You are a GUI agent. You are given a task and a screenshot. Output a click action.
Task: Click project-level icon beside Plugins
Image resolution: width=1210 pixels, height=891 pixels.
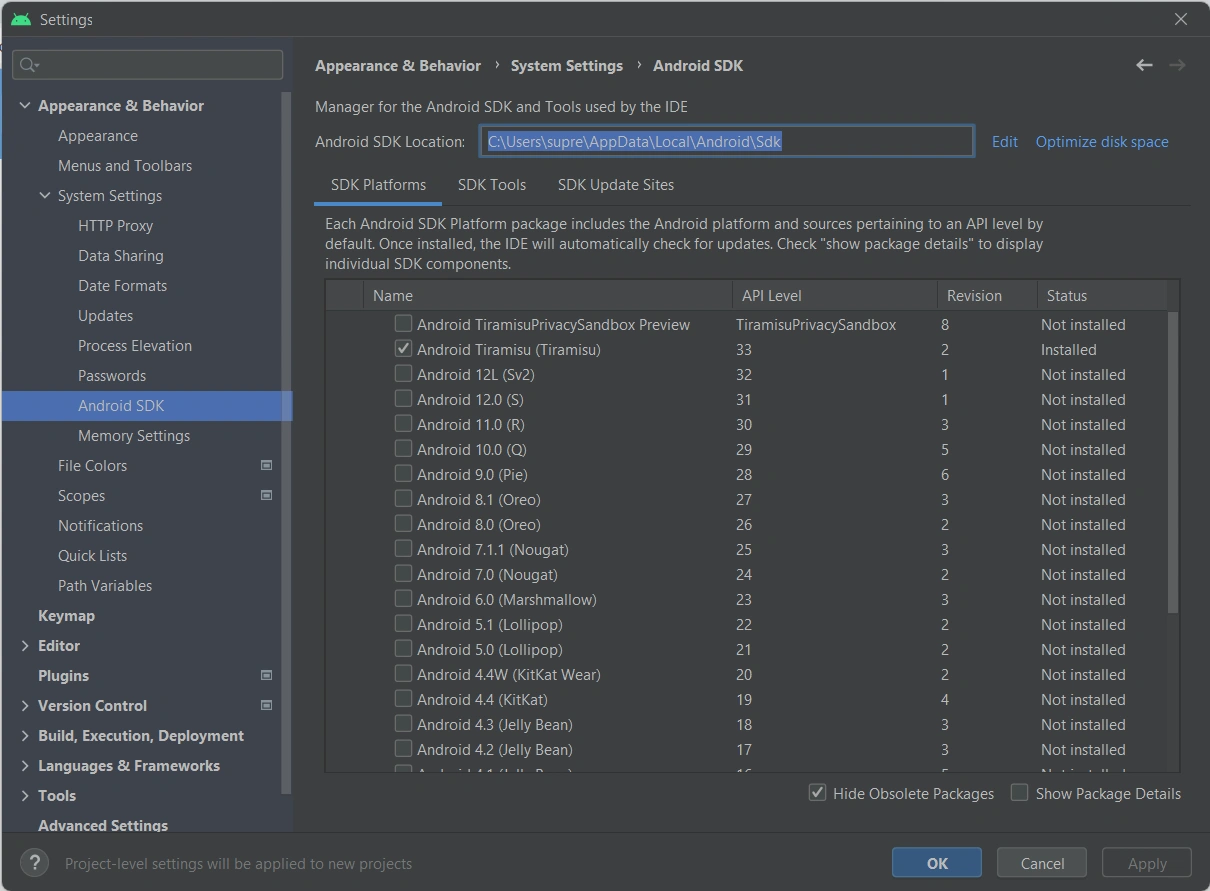click(x=266, y=675)
